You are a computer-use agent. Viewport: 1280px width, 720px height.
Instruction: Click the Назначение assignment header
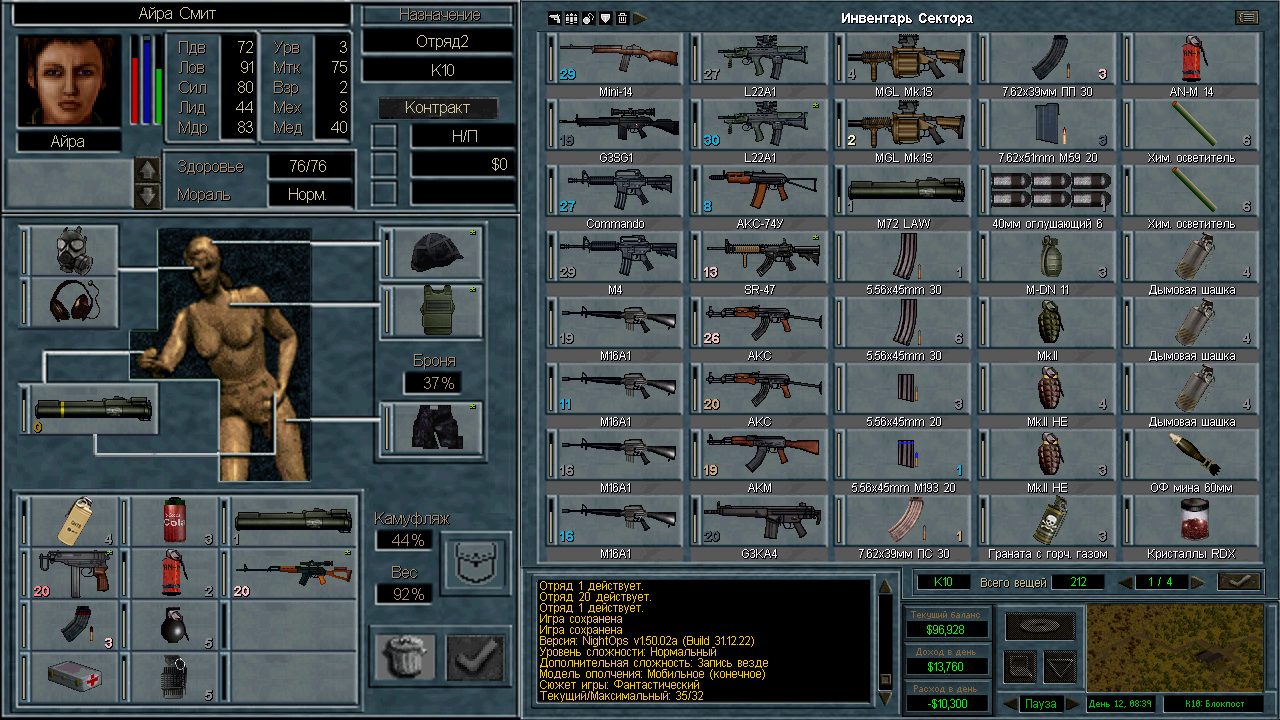tap(439, 15)
